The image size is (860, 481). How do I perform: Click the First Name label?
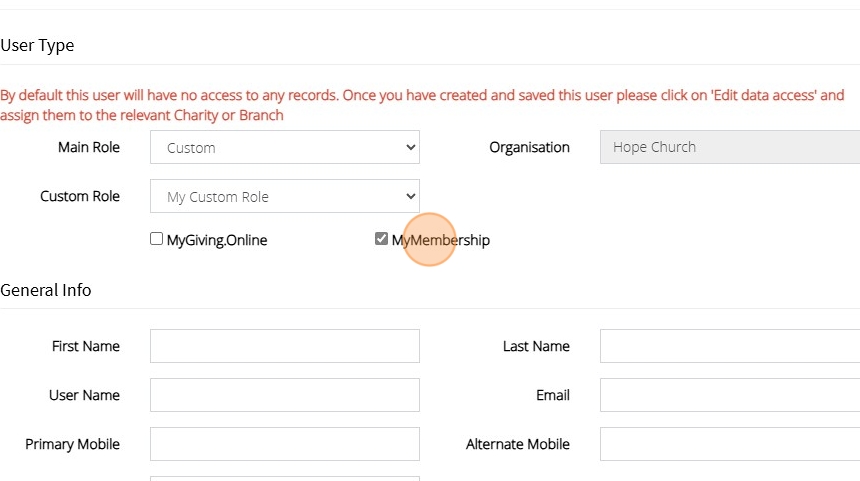86,346
